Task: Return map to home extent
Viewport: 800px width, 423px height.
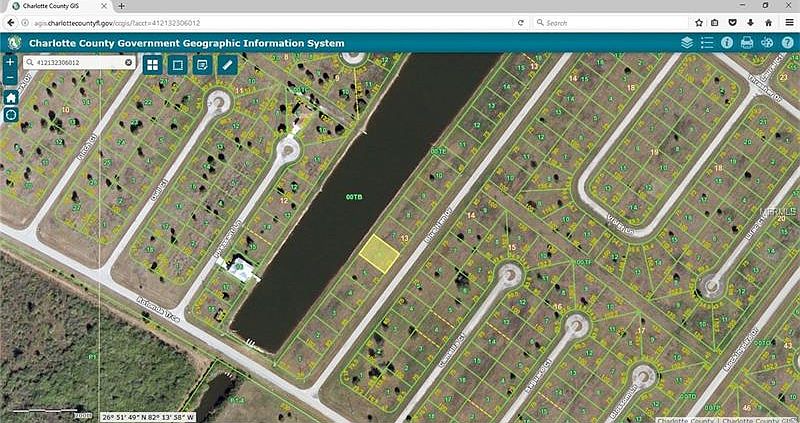Action: point(11,98)
